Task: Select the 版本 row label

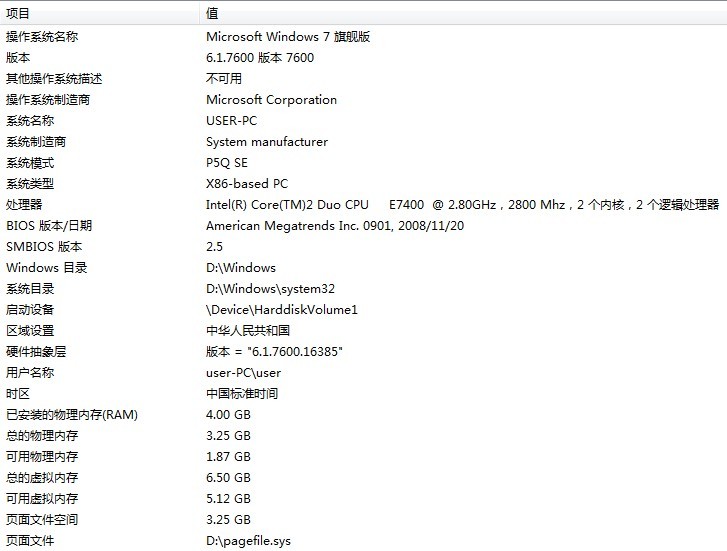Action: 18,58
